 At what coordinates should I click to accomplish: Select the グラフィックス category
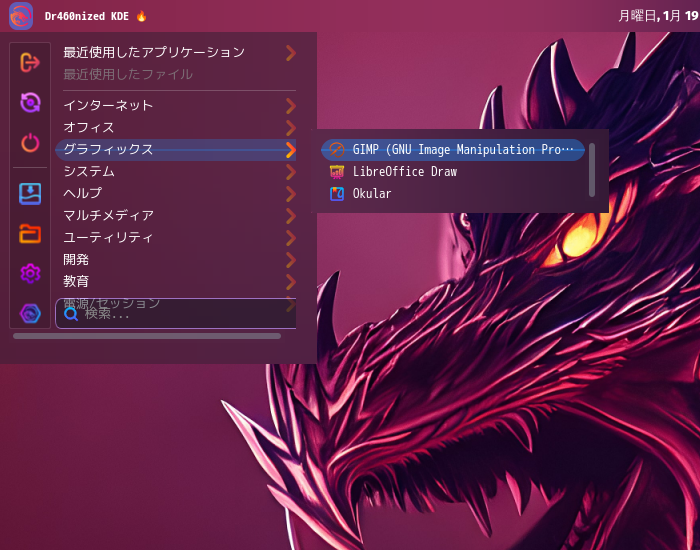pos(175,150)
